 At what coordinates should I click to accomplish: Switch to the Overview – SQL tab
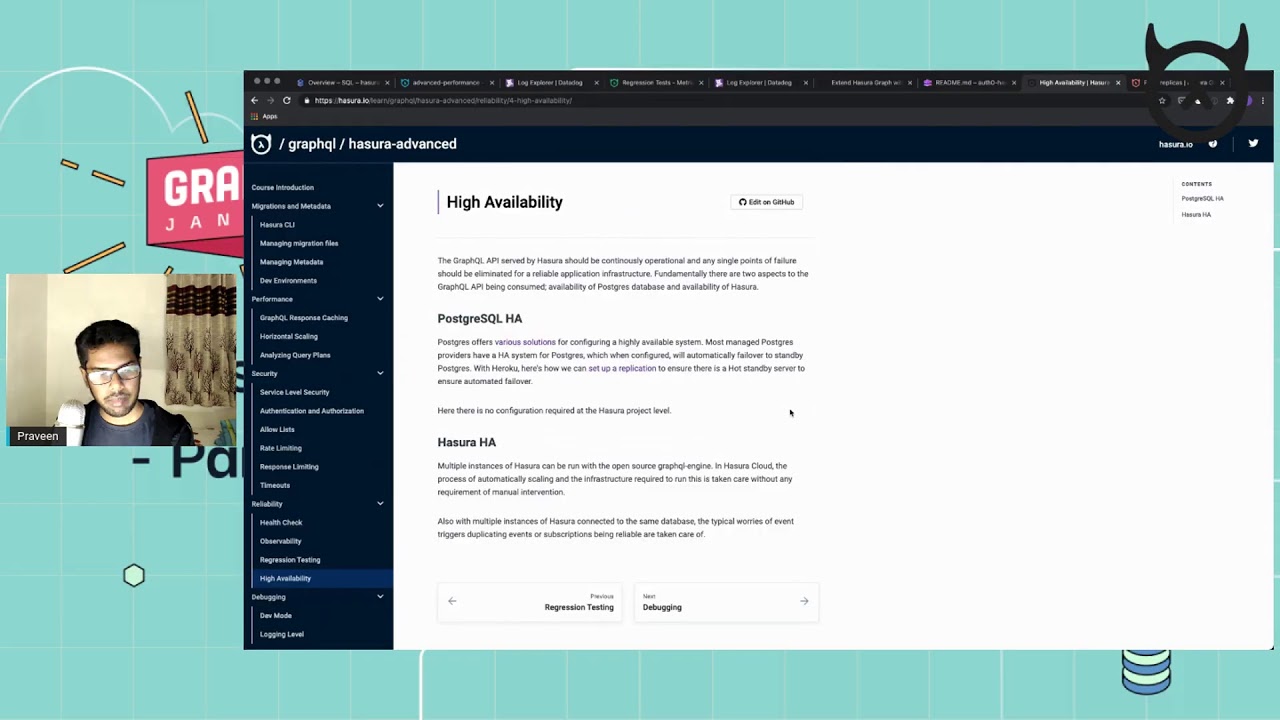pyautogui.click(x=342, y=82)
